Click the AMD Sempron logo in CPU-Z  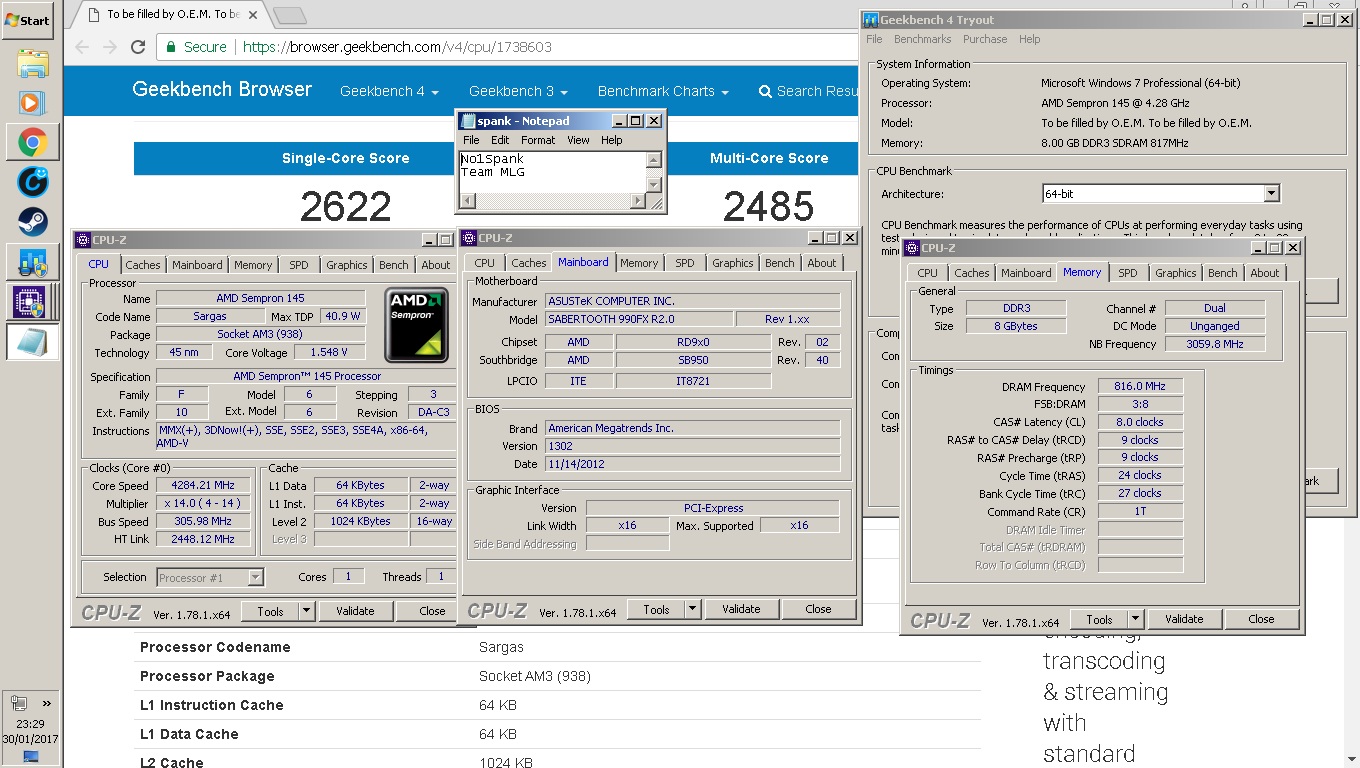(418, 324)
